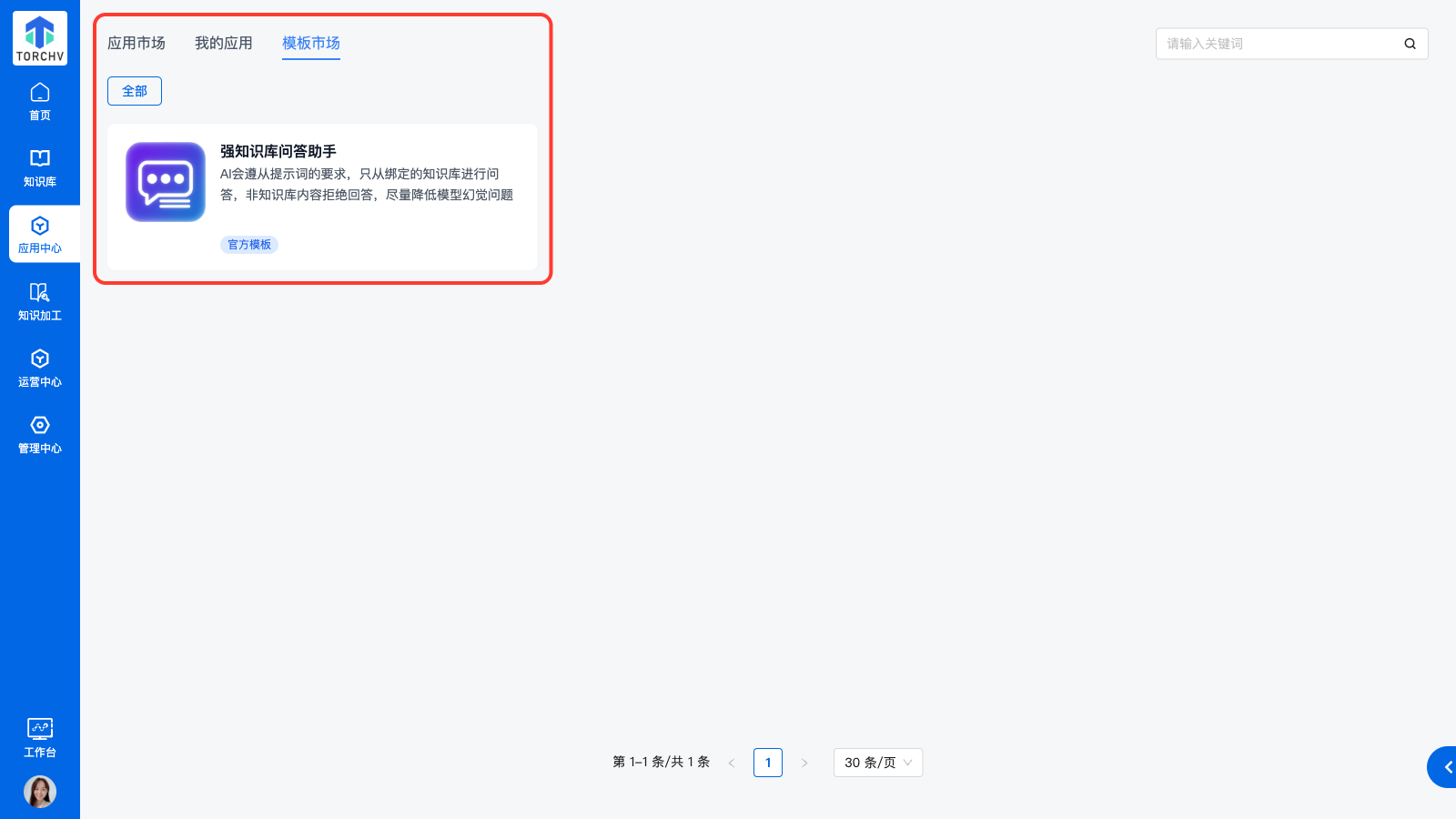Expand the blue side panel arrow
Viewport: 1456px width, 819px height.
(x=1444, y=767)
